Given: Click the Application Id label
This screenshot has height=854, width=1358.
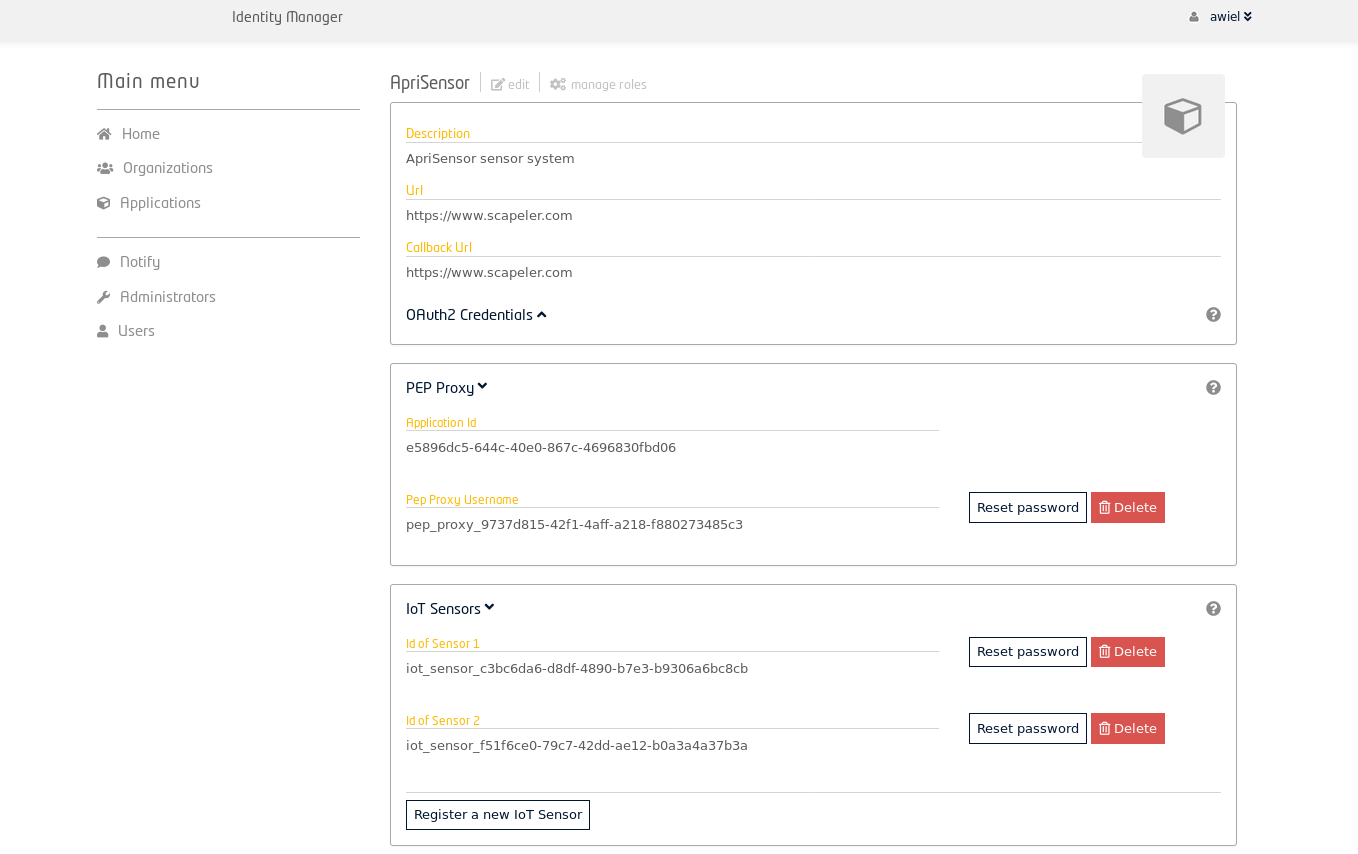Looking at the screenshot, I should 441,423.
